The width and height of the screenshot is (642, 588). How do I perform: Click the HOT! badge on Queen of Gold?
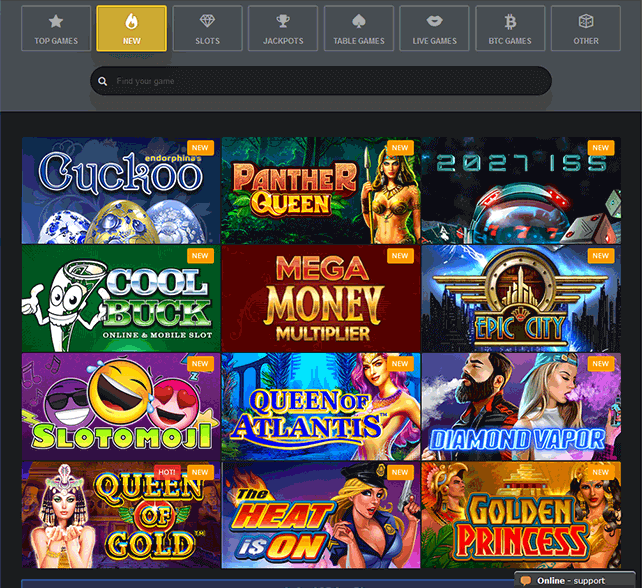tap(167, 472)
